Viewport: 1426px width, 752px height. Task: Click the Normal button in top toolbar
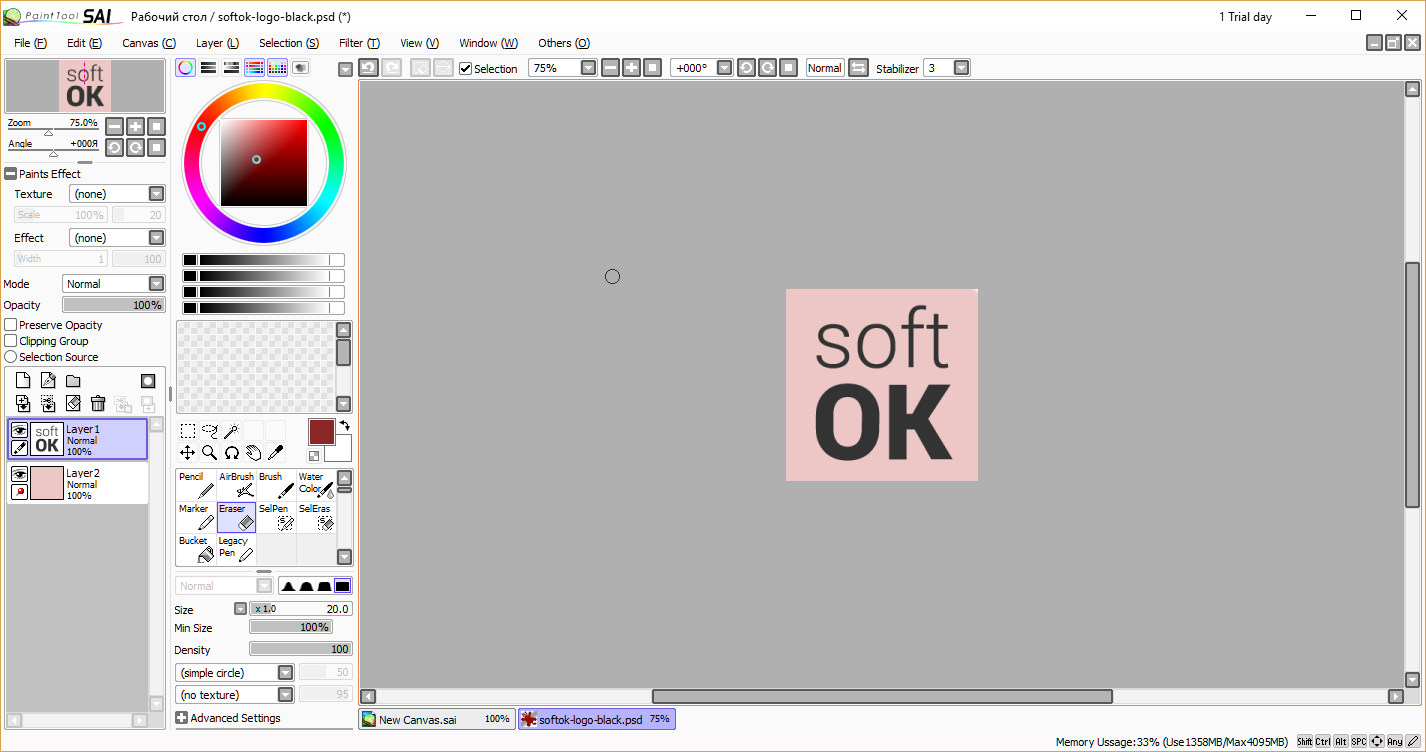(825, 68)
